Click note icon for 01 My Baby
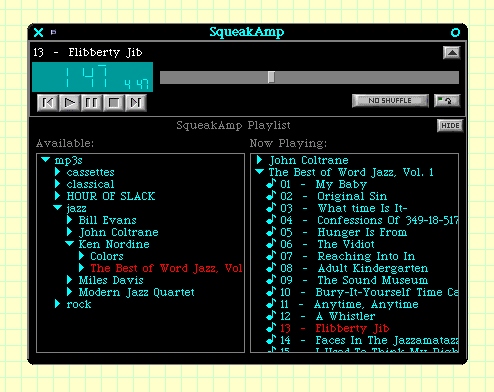The height and width of the screenshot is (392, 494). pyautogui.click(x=271, y=184)
